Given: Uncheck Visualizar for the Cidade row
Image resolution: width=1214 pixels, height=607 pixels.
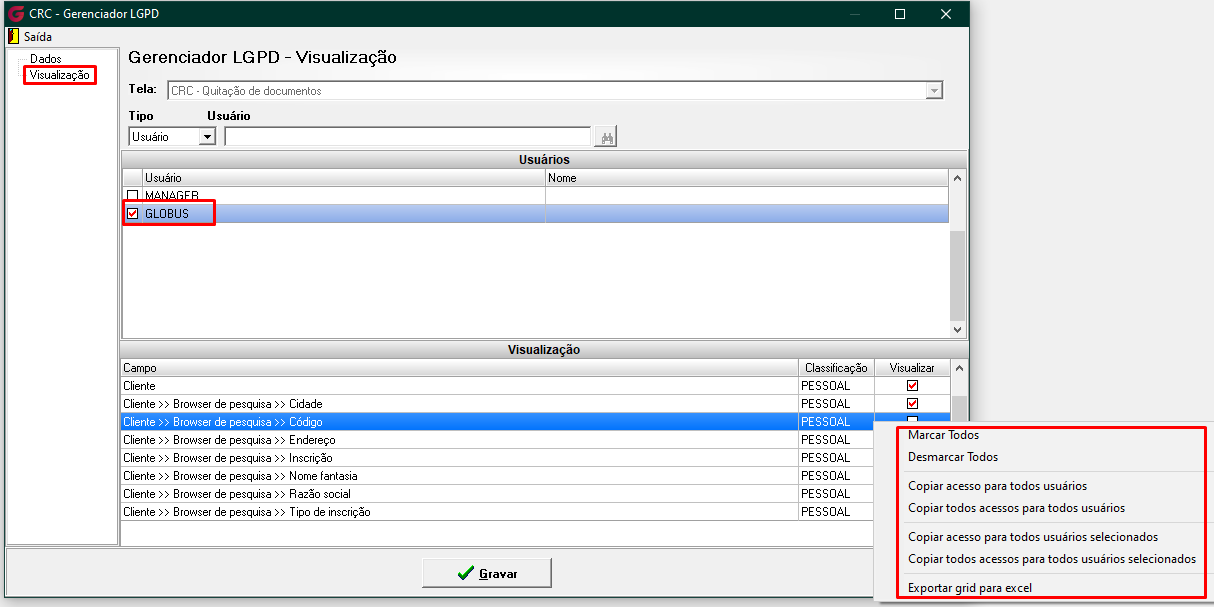Looking at the screenshot, I should (x=912, y=403).
